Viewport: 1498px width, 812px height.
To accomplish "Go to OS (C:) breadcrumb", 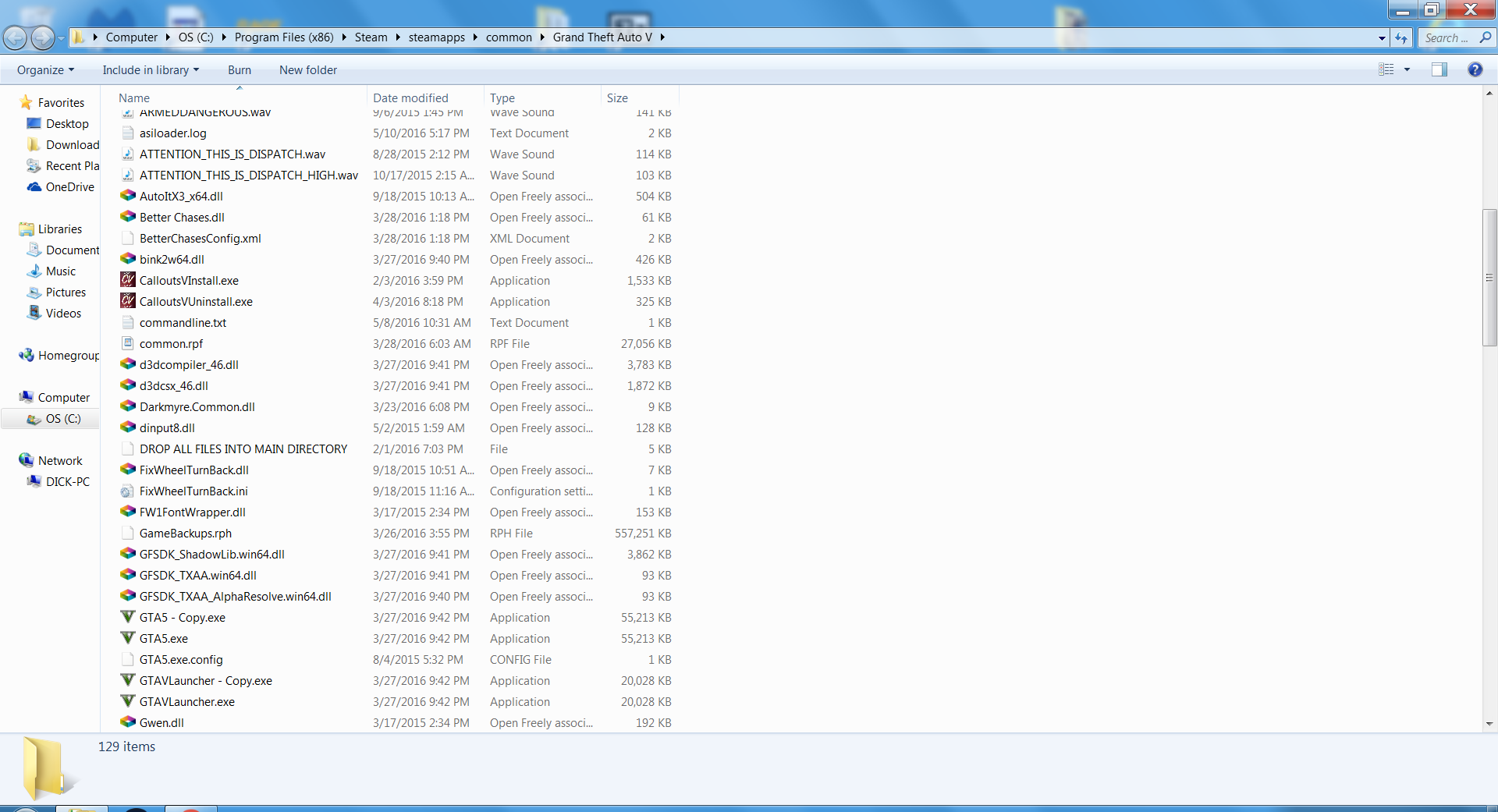I will tap(196, 37).
